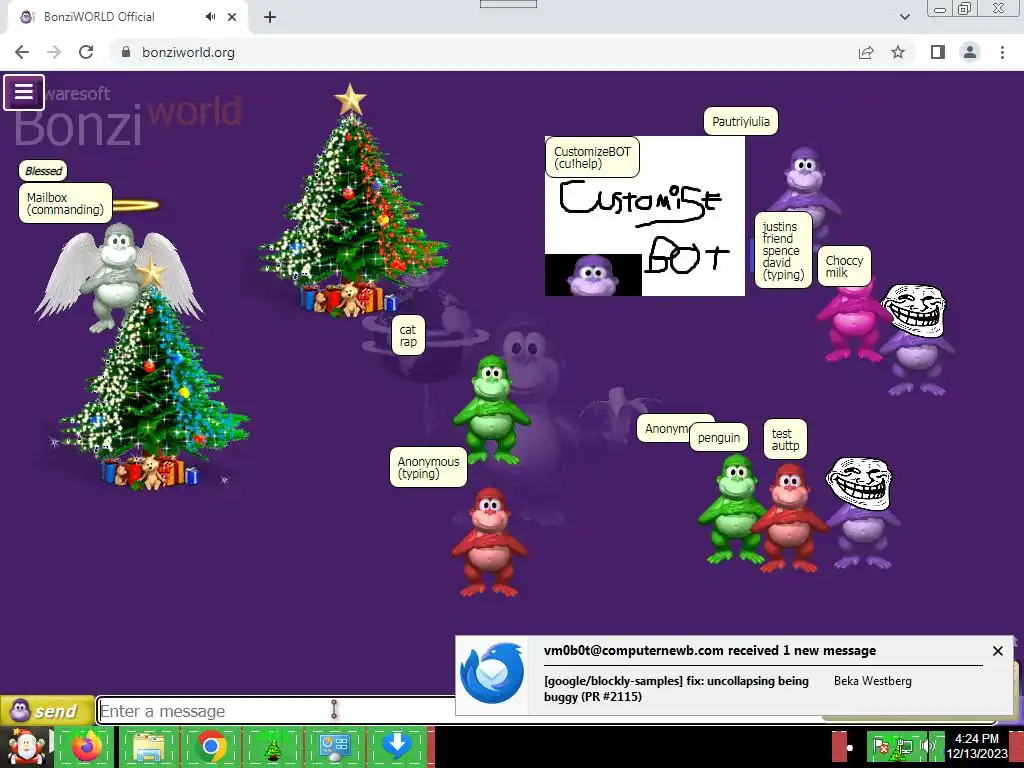Click the send button
This screenshot has width=1024, height=768.
tap(46, 711)
